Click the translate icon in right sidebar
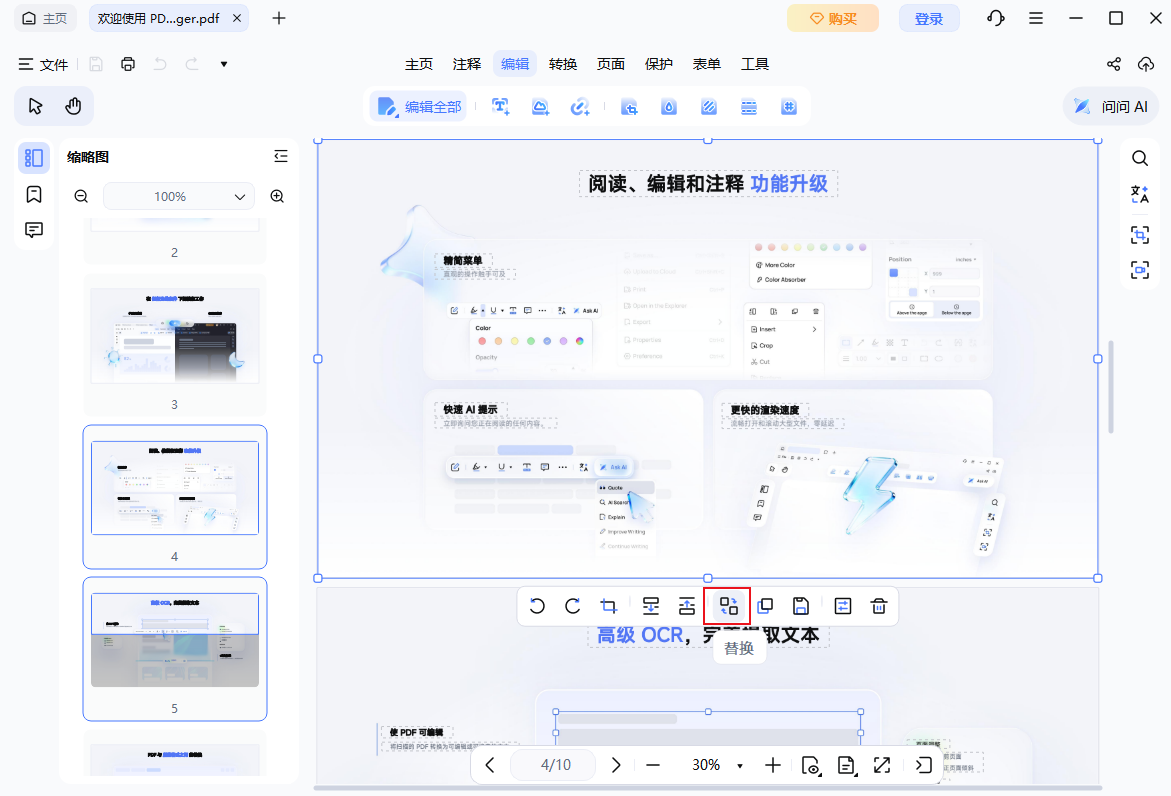This screenshot has height=796, width=1171. point(1140,195)
